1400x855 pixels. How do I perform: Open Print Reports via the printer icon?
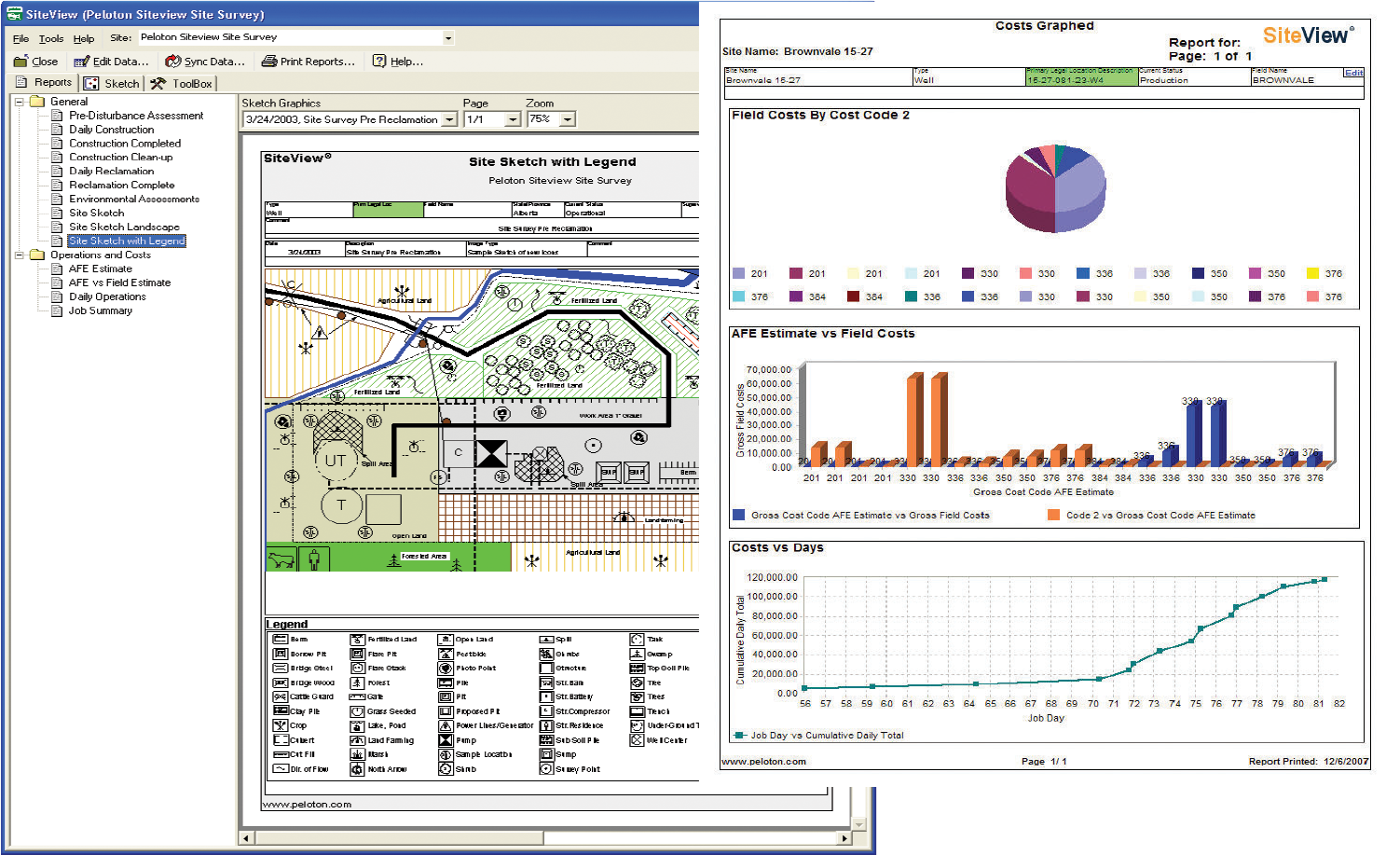click(x=271, y=62)
